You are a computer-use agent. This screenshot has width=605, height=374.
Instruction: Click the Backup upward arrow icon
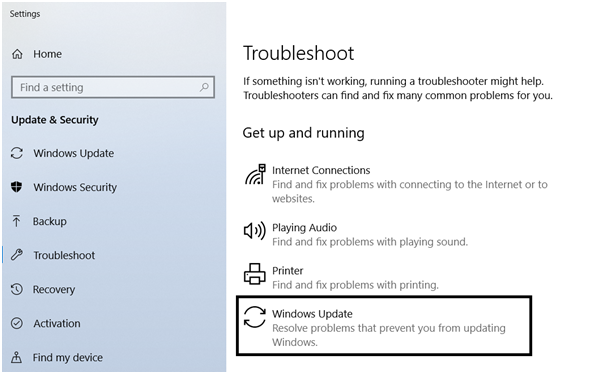pyautogui.click(x=16, y=221)
